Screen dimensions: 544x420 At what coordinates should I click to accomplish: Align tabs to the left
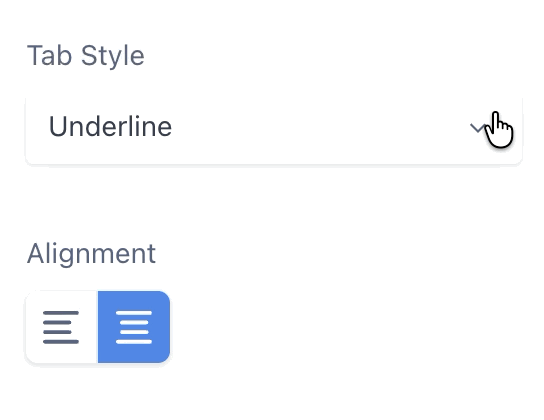click(x=62, y=327)
